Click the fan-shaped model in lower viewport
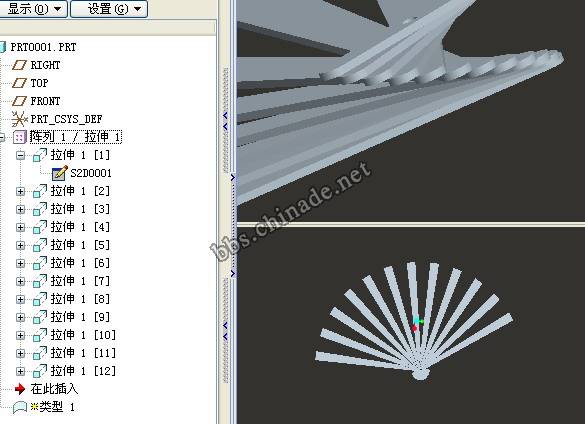 (x=414, y=321)
